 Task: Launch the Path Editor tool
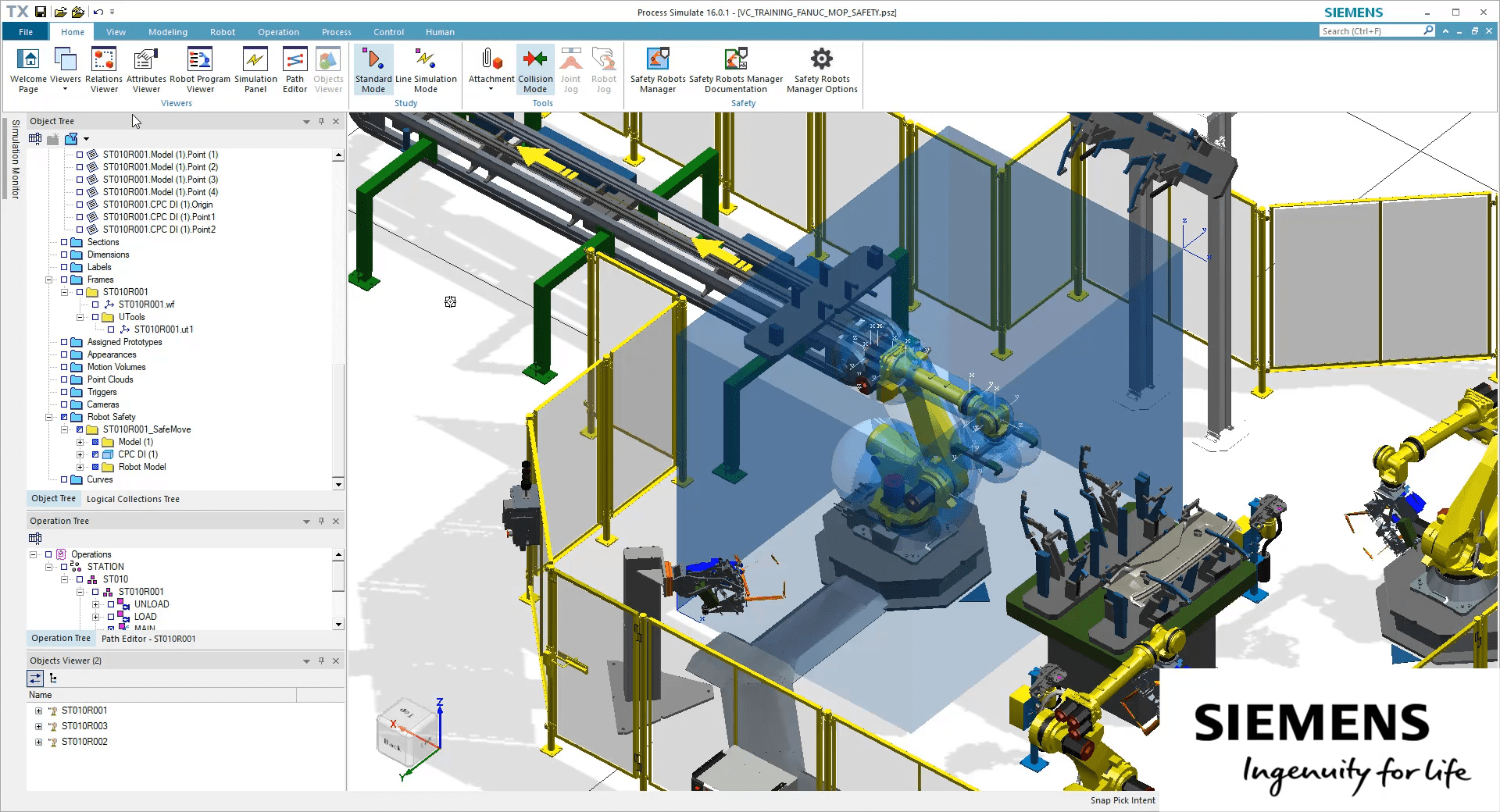[295, 69]
